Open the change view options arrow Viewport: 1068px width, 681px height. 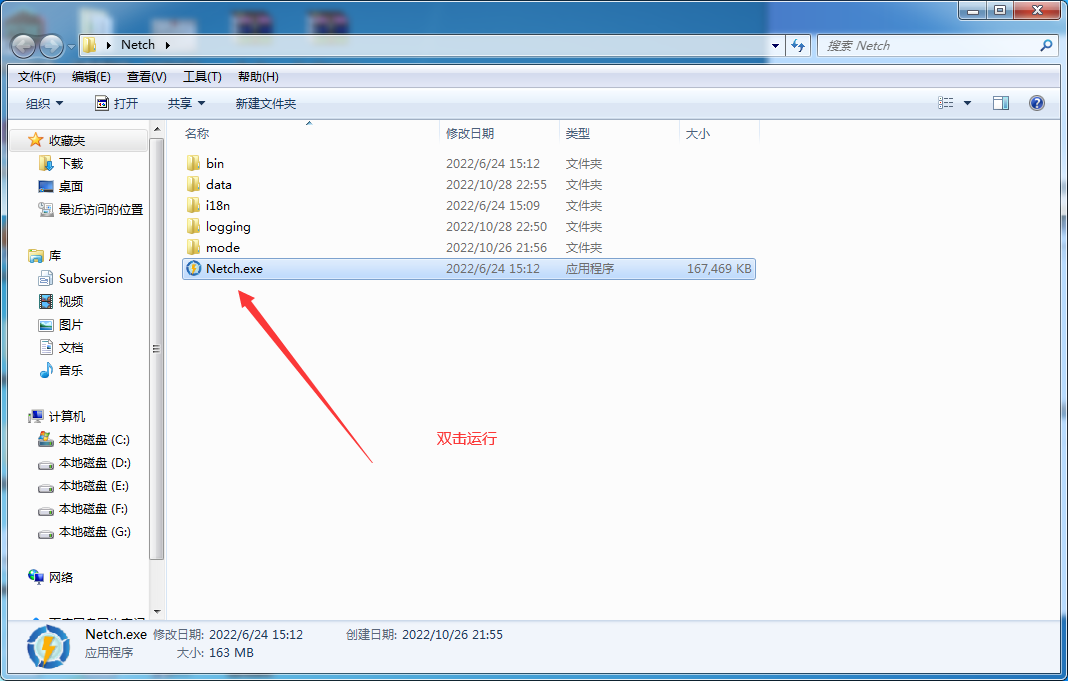[x=967, y=103]
